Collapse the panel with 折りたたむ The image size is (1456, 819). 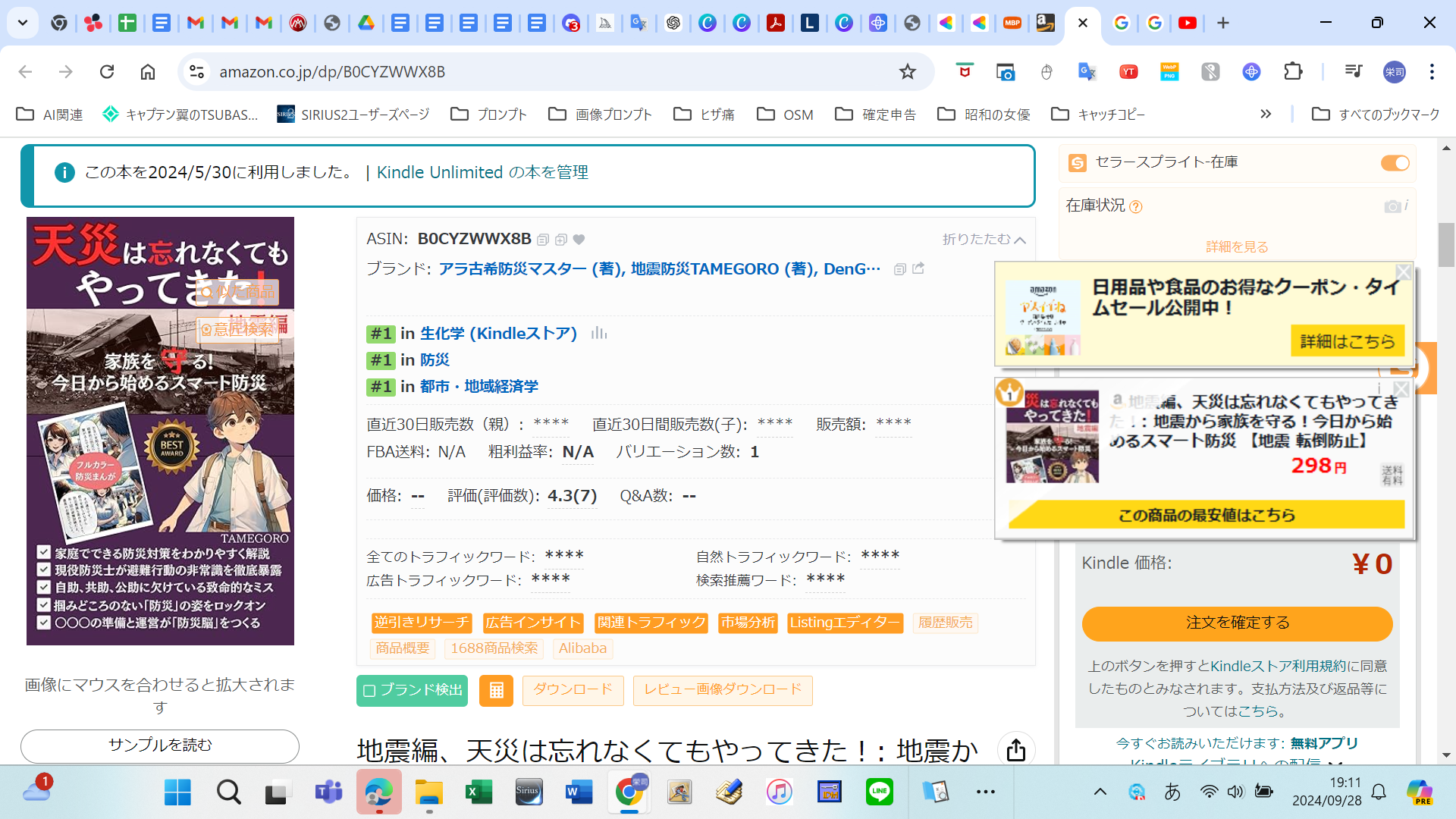coord(984,240)
